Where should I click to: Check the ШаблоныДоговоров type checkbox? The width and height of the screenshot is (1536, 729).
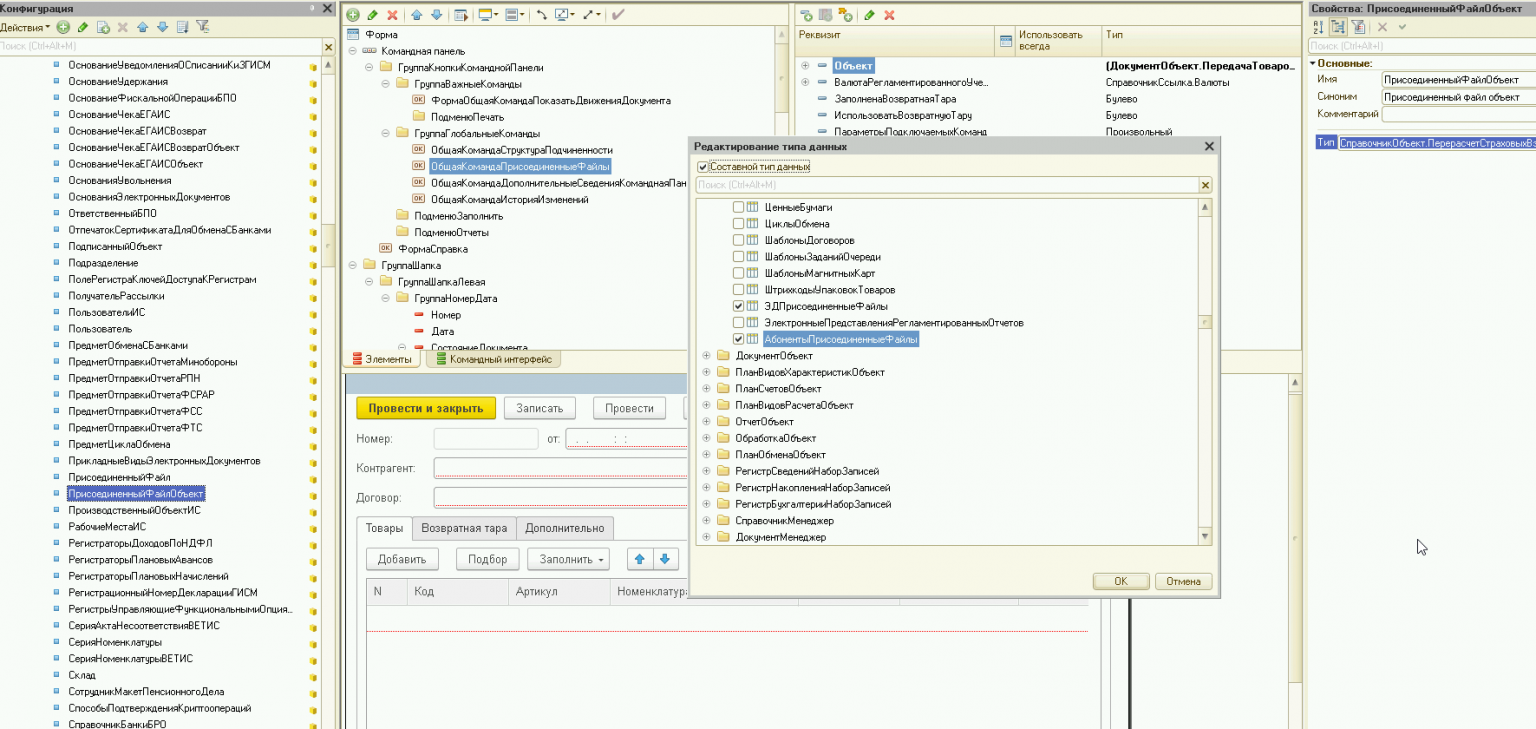click(x=738, y=240)
